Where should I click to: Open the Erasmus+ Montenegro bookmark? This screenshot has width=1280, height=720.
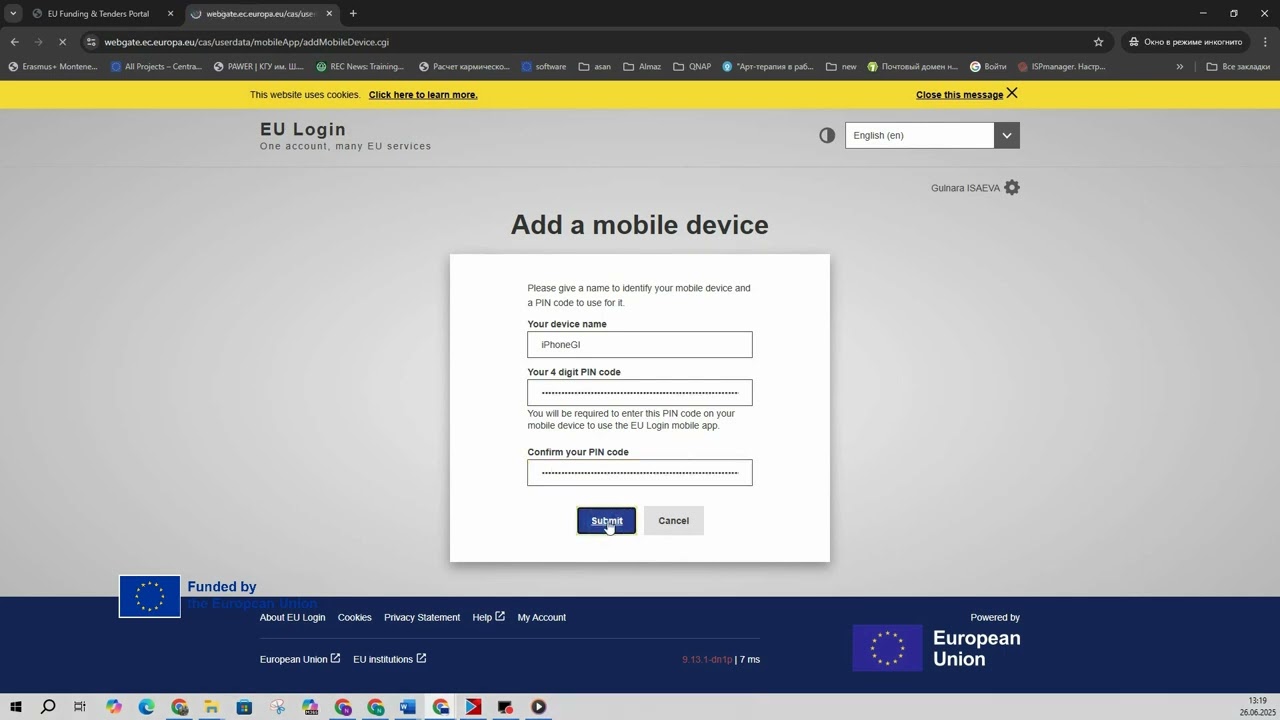coord(53,67)
